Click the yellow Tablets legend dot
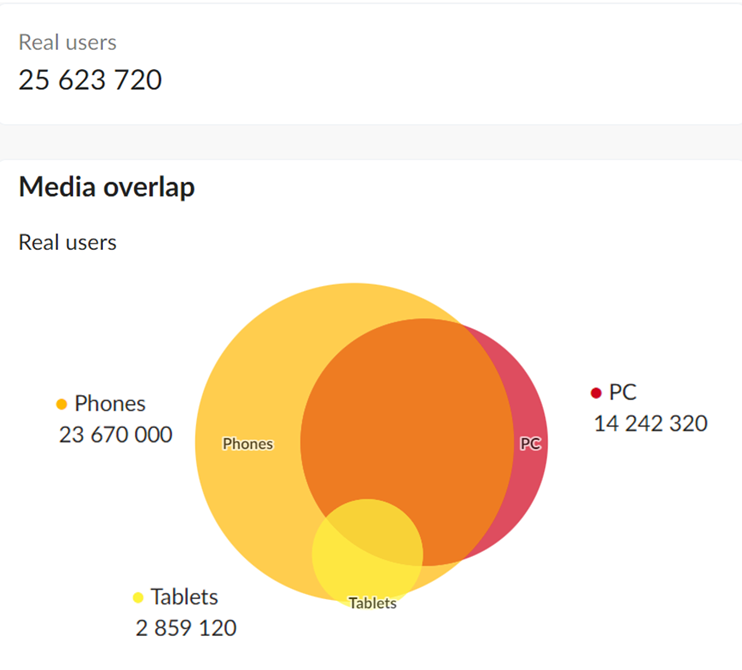This screenshot has height=670, width=742. 138,598
